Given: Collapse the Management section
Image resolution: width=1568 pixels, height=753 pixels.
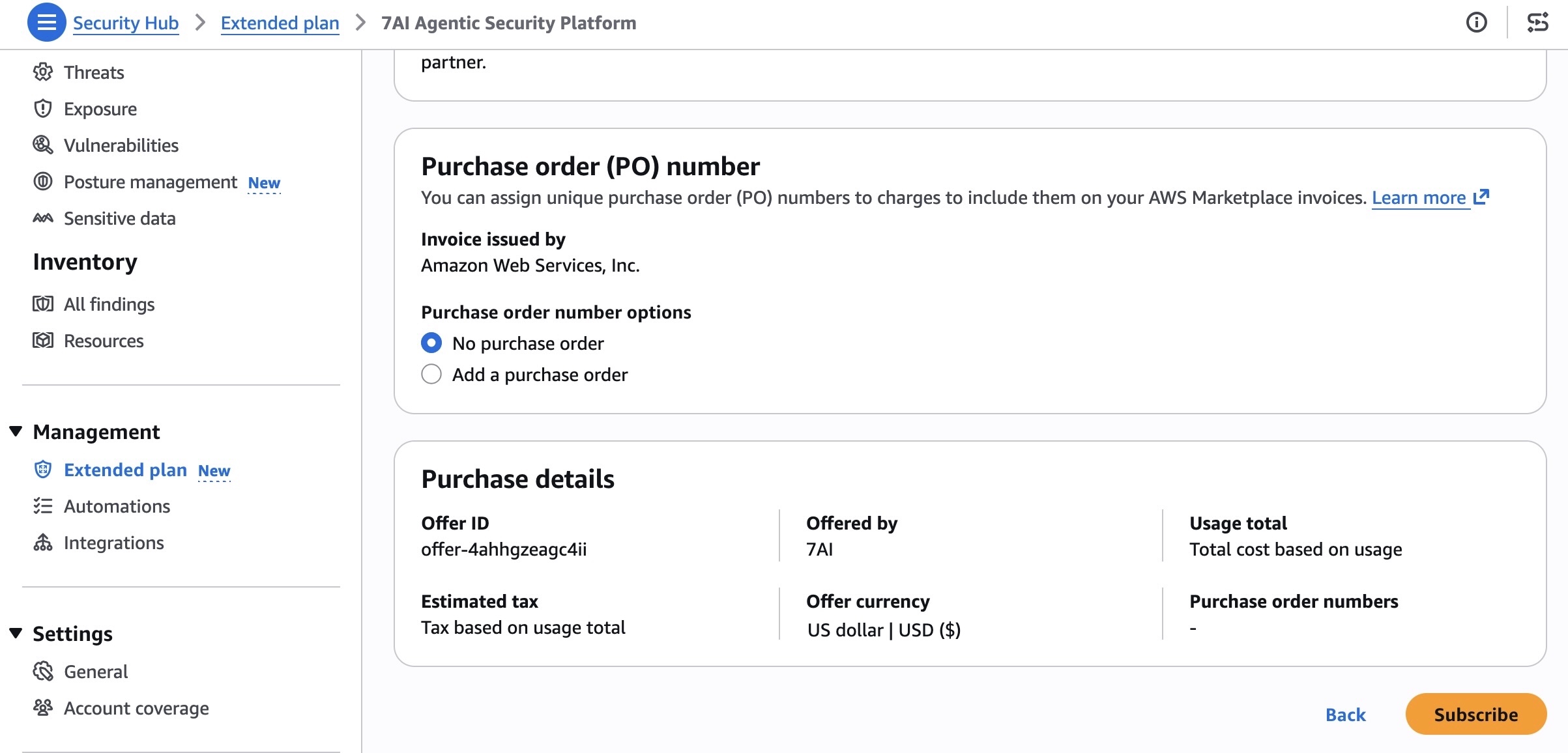Looking at the screenshot, I should pyautogui.click(x=16, y=431).
